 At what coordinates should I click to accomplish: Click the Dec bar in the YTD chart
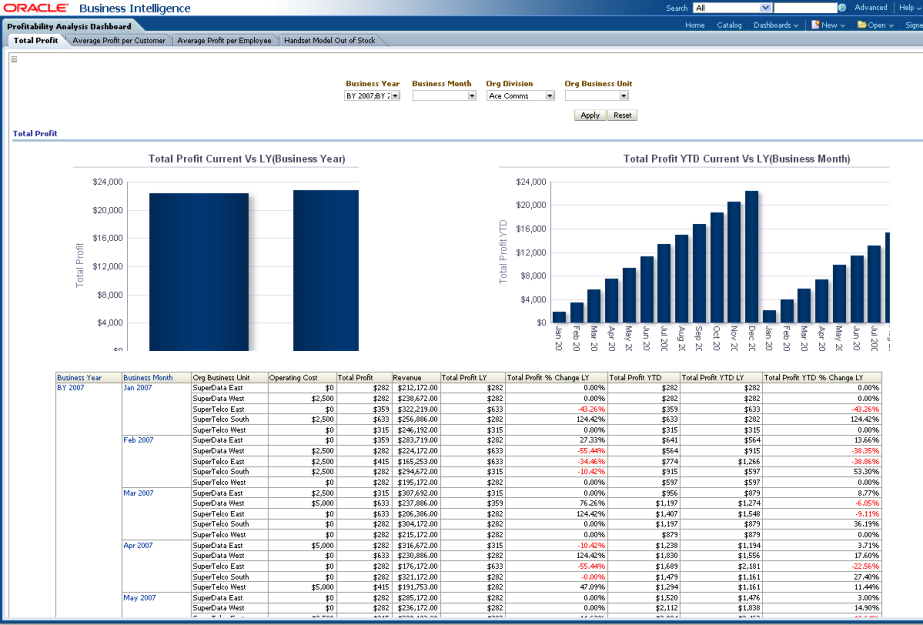[751, 257]
